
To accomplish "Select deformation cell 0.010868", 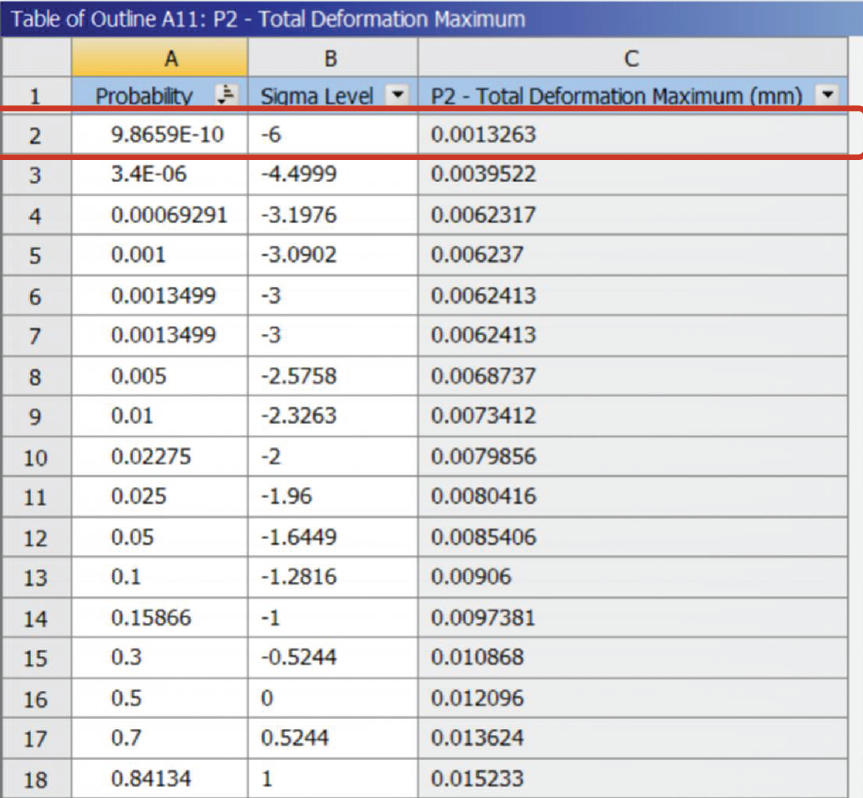I will click(x=632, y=657).
